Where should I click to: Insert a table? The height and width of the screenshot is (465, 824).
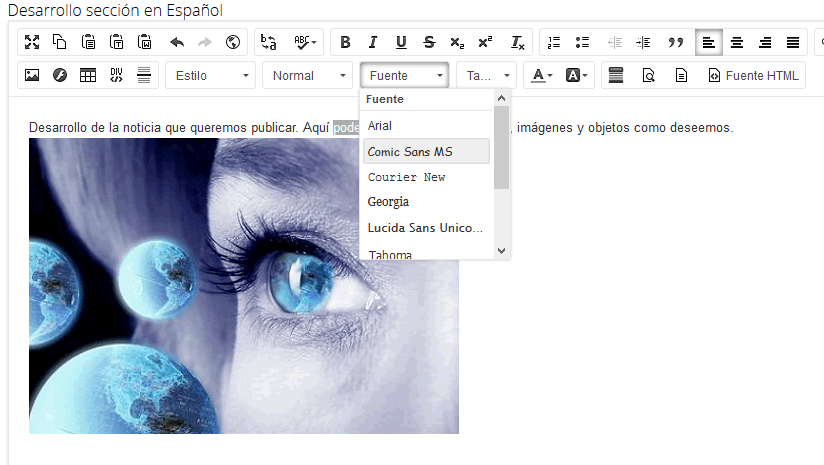pos(88,75)
